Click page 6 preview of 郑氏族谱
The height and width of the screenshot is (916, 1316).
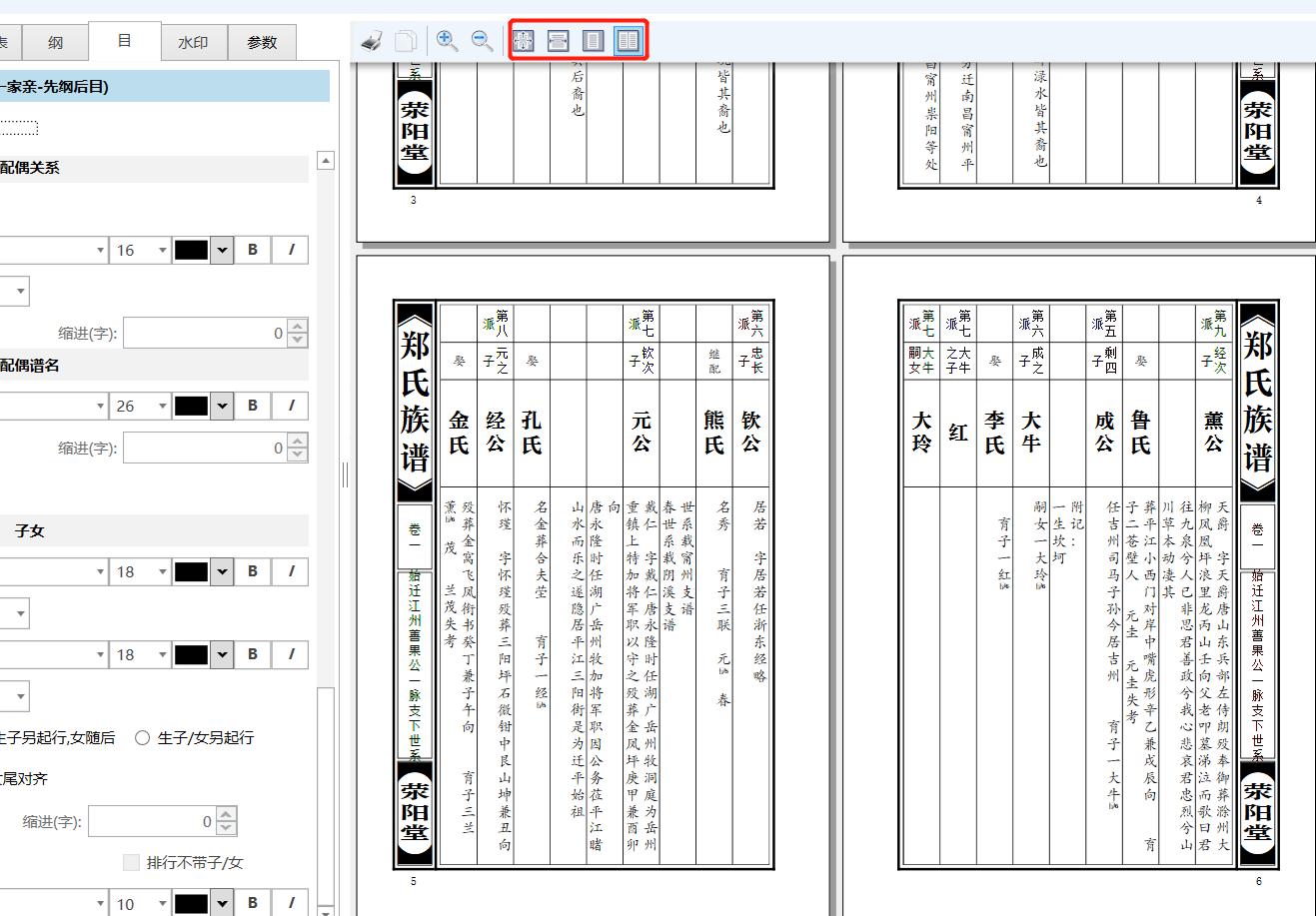click(x=1079, y=584)
